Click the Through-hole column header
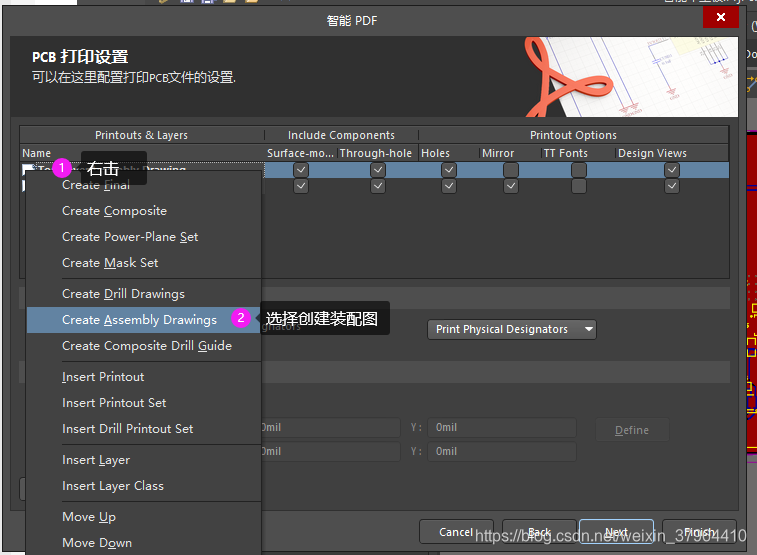 376,153
